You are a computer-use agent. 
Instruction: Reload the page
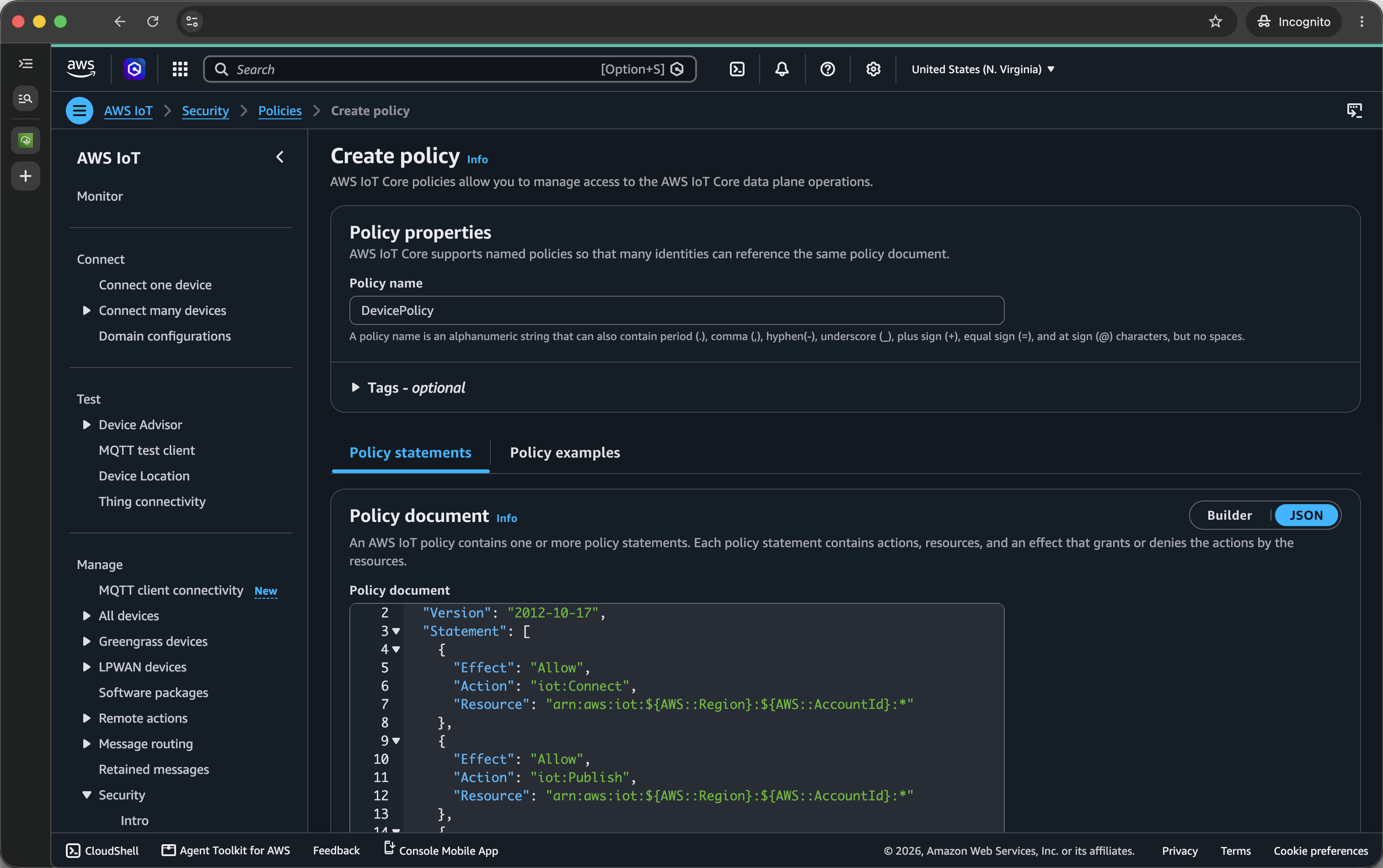click(x=153, y=21)
